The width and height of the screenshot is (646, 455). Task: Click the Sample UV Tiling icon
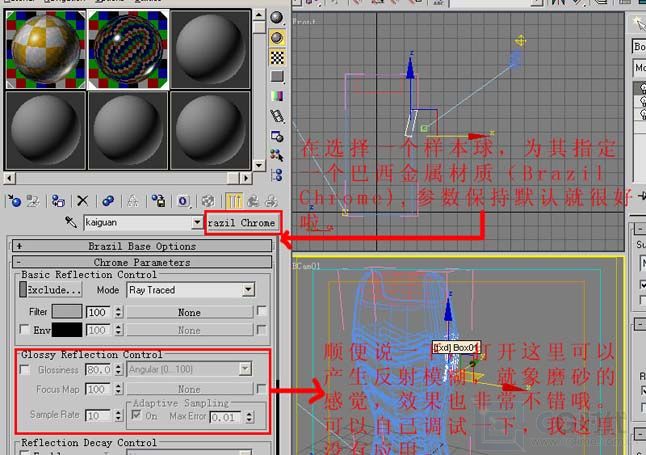click(277, 77)
